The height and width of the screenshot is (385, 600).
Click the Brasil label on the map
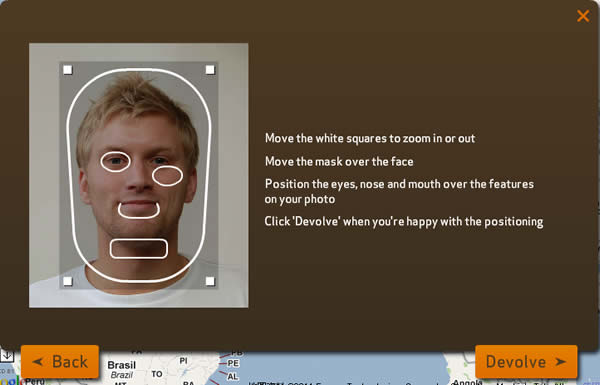122,365
